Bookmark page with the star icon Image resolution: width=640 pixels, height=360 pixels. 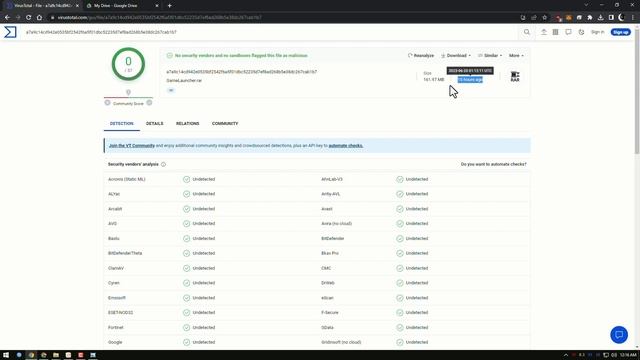point(544,18)
